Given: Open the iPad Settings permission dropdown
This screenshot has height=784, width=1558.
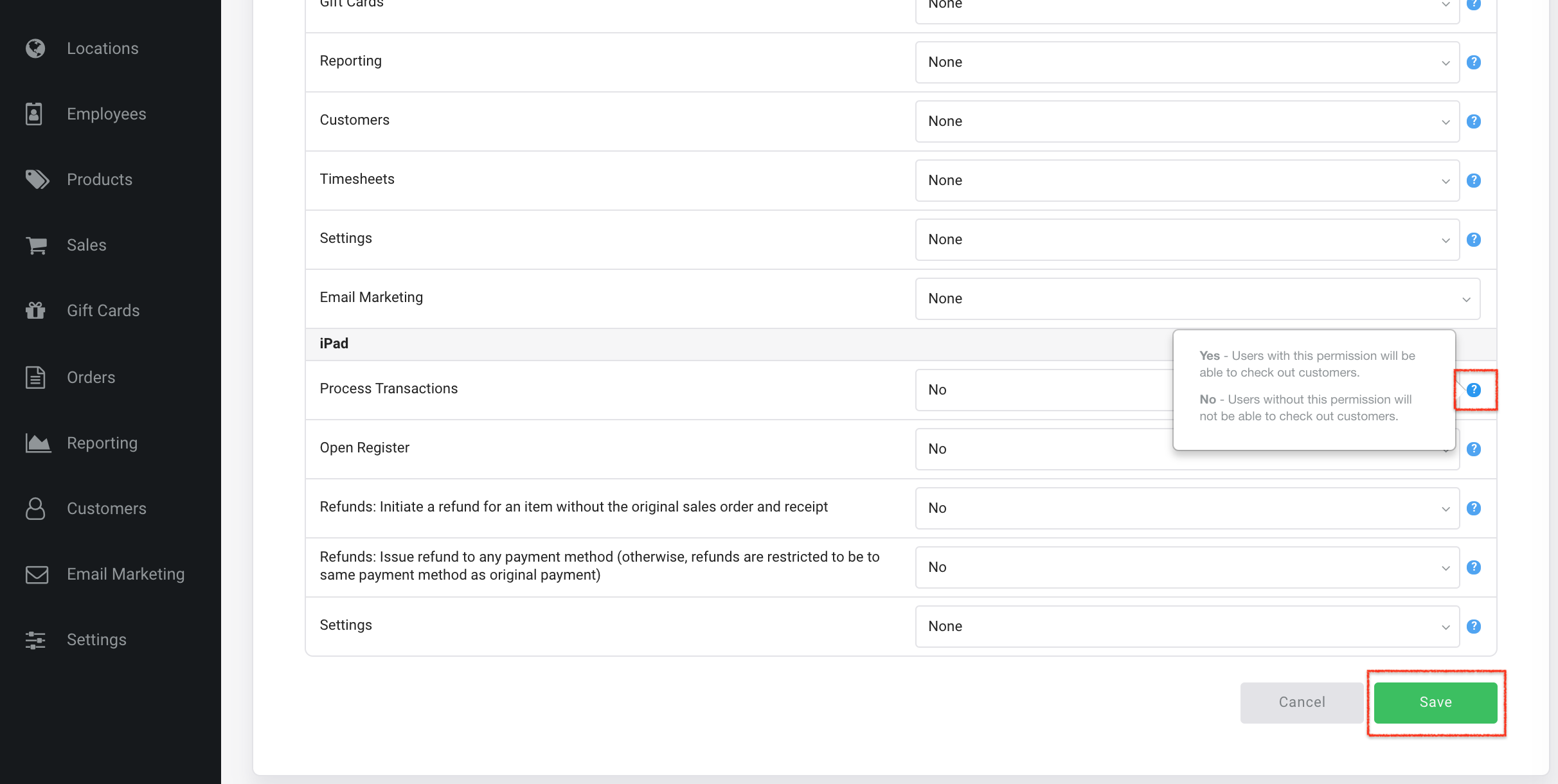Looking at the screenshot, I should [x=1187, y=627].
